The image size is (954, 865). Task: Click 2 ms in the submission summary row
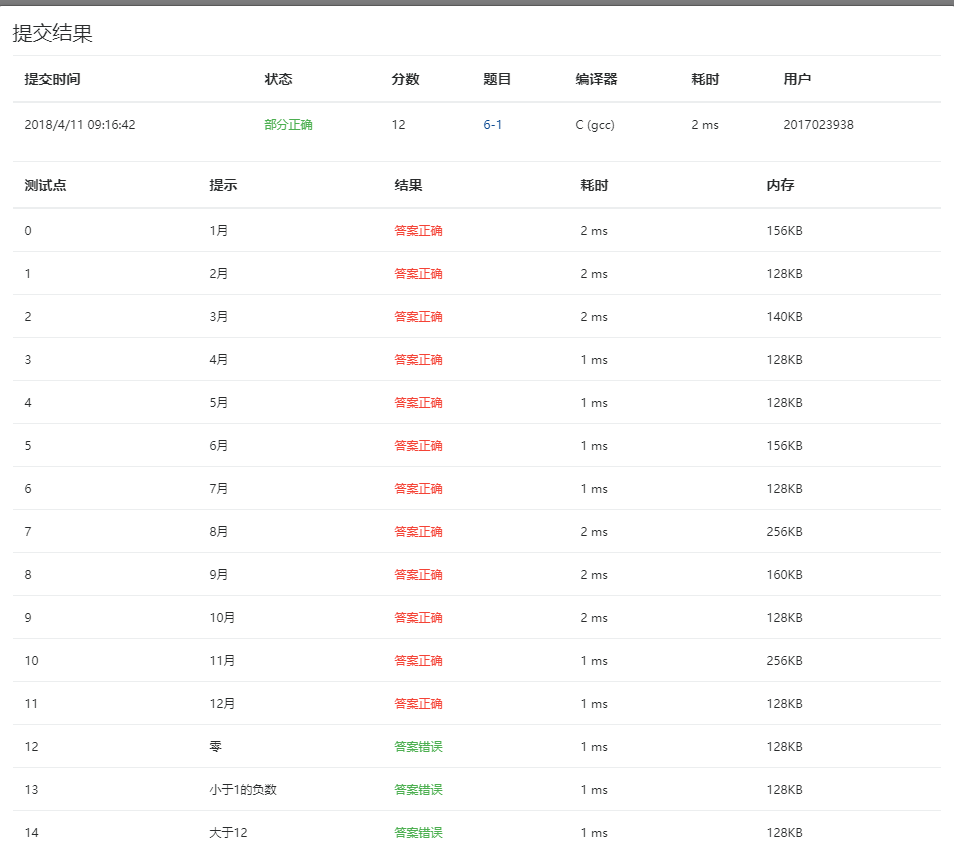705,125
